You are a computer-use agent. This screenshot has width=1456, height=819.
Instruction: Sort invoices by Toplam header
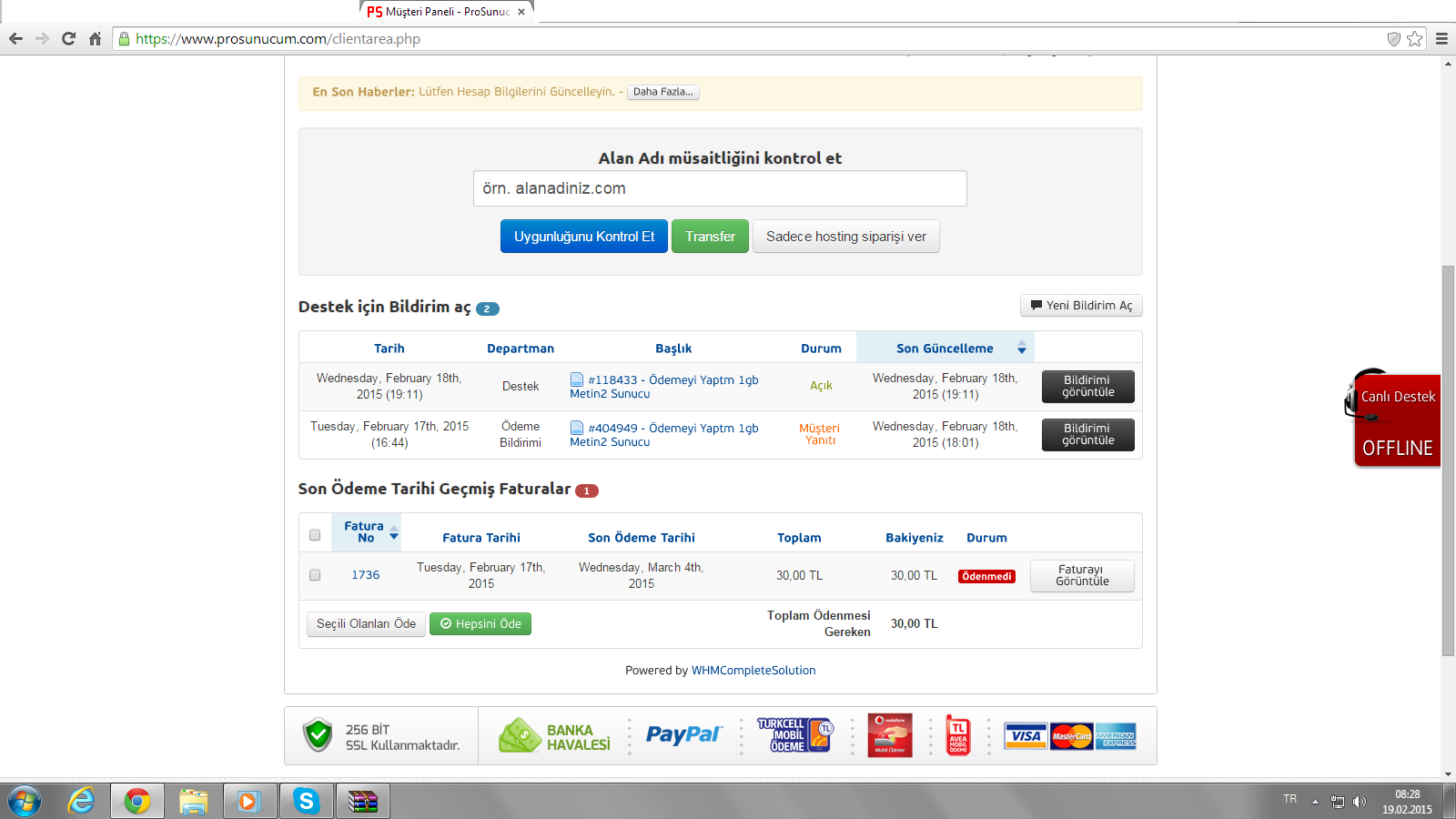click(799, 538)
